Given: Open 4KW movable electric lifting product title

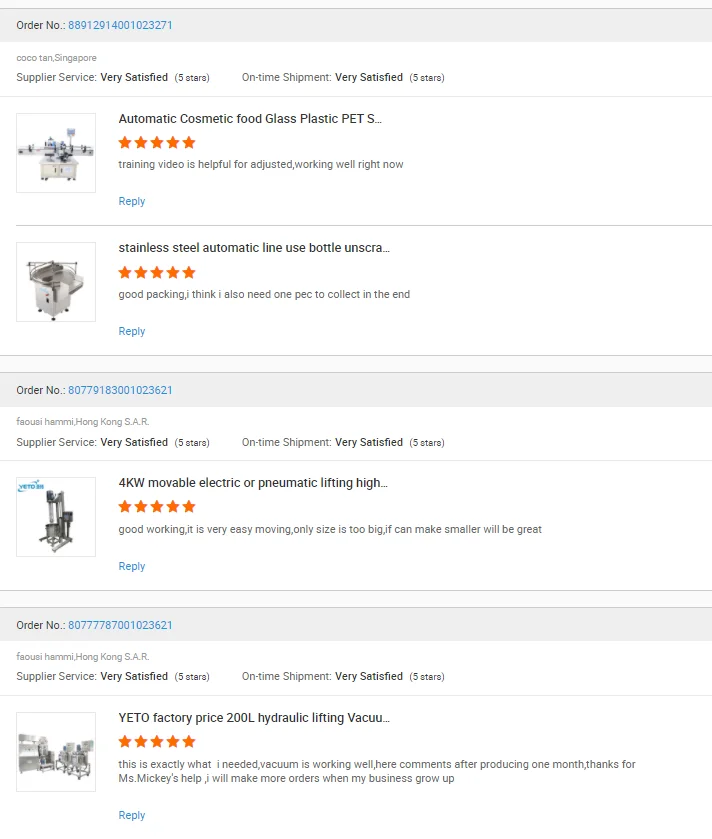Looking at the screenshot, I should pos(253,483).
